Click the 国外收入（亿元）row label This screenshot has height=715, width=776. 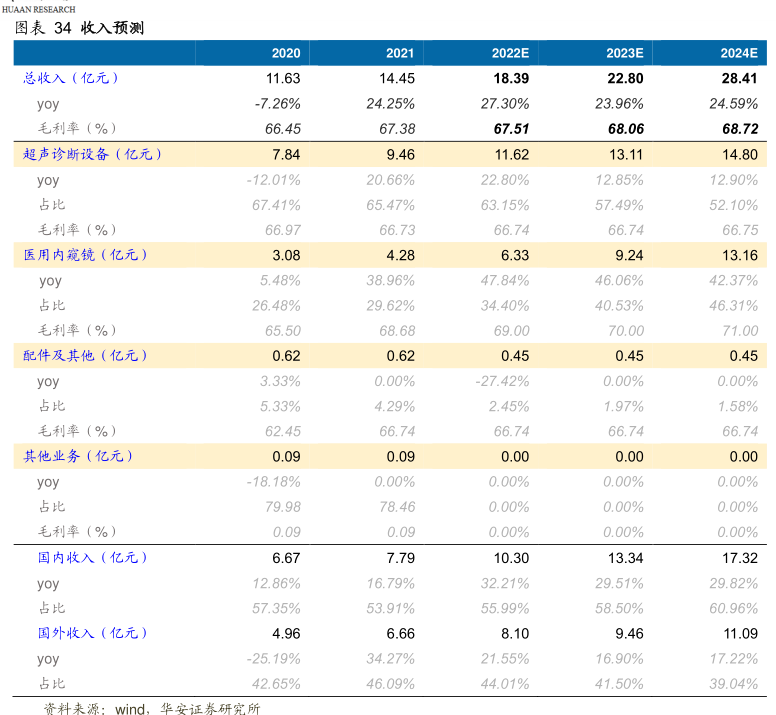[x=93, y=633]
